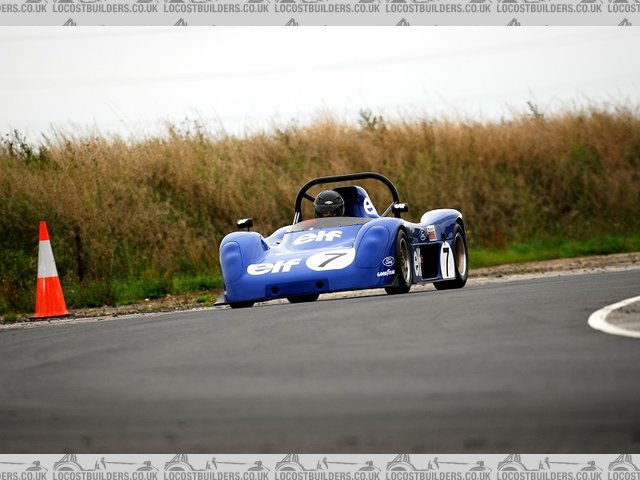Screen dimensions: 640x480
Task: Click the small oval sticker on car side
Action: tap(388, 261)
